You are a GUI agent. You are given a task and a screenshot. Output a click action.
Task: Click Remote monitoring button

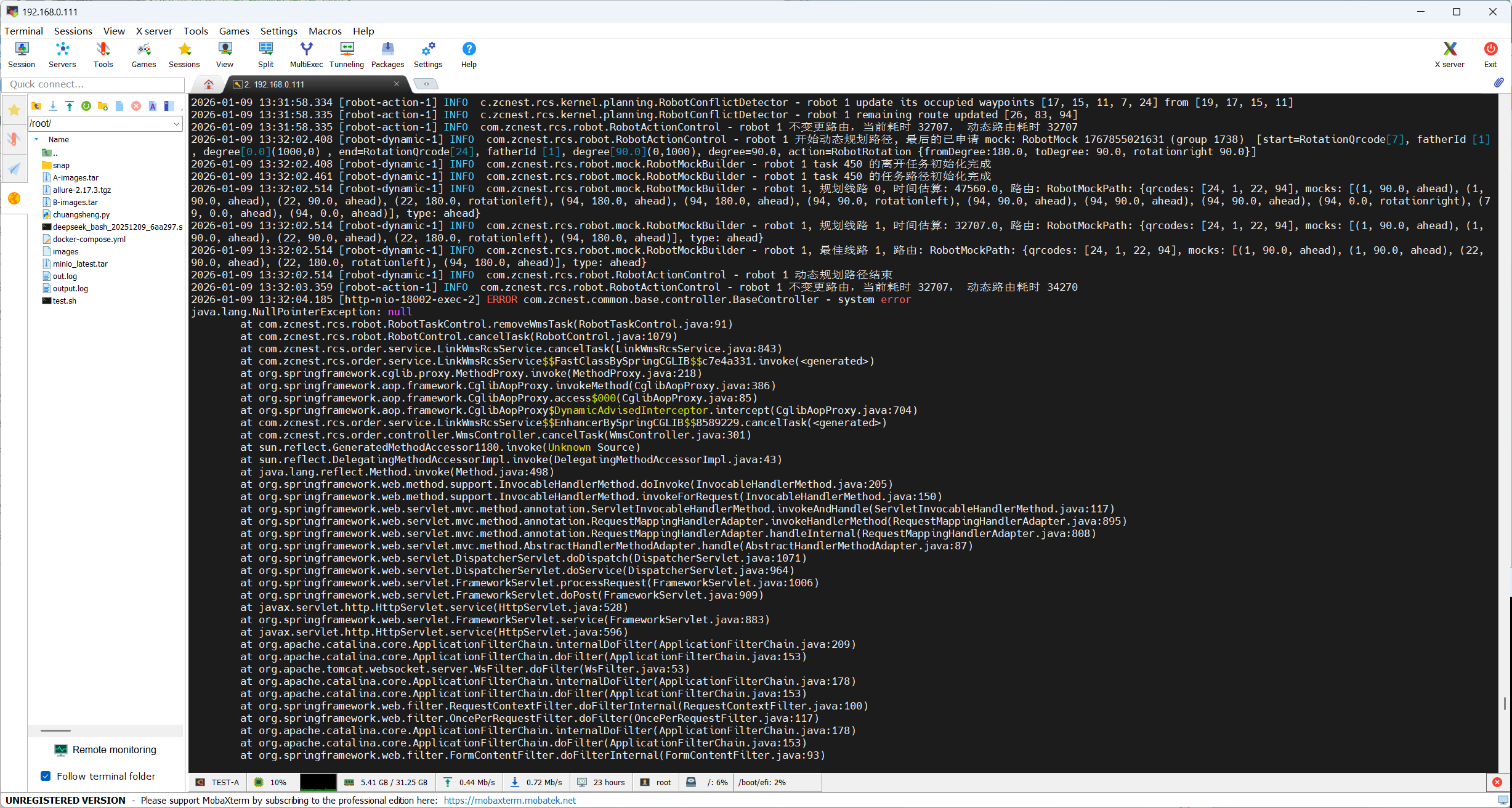pyautogui.click(x=105, y=749)
